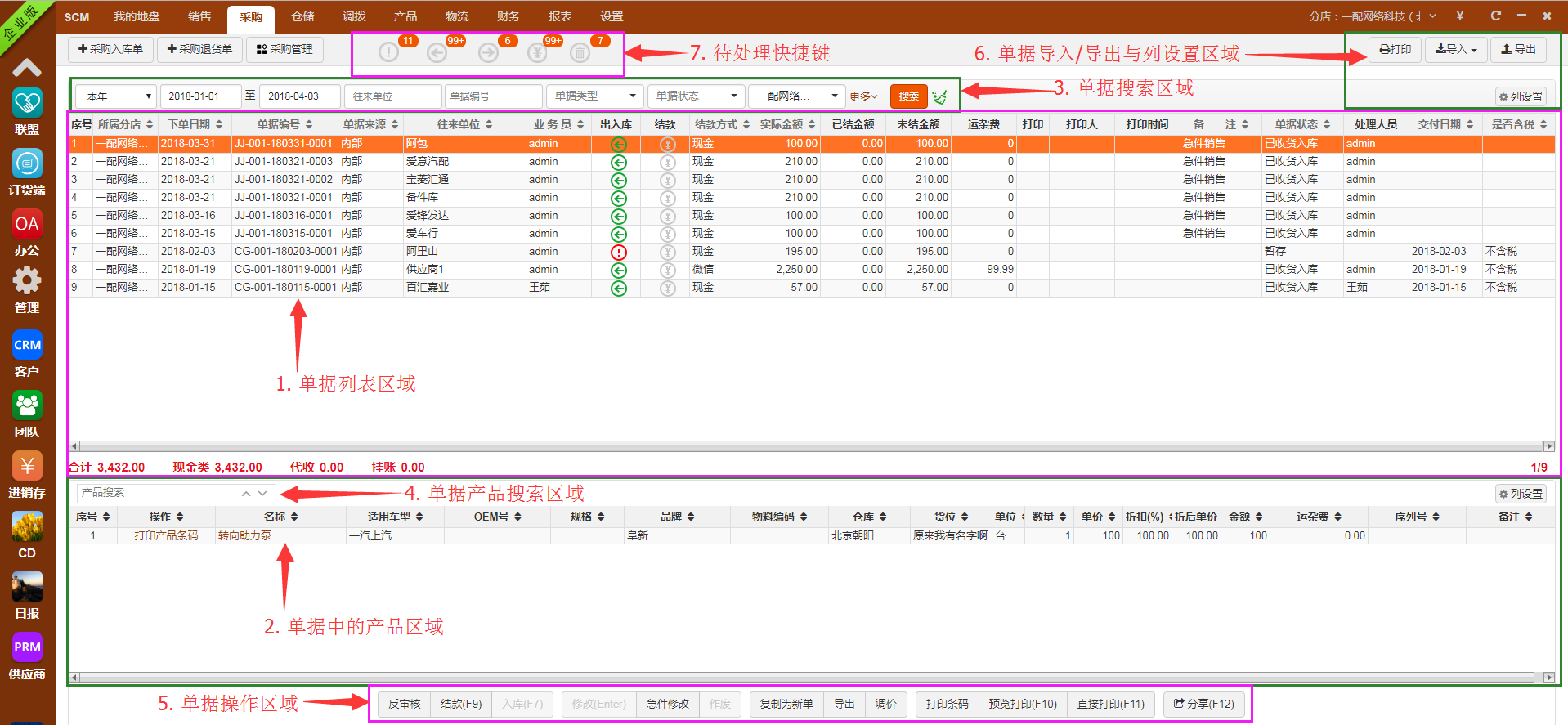Viewport: 1568px width, 725px height.
Task: Click the orange 搜索 button
Action: click(x=908, y=96)
